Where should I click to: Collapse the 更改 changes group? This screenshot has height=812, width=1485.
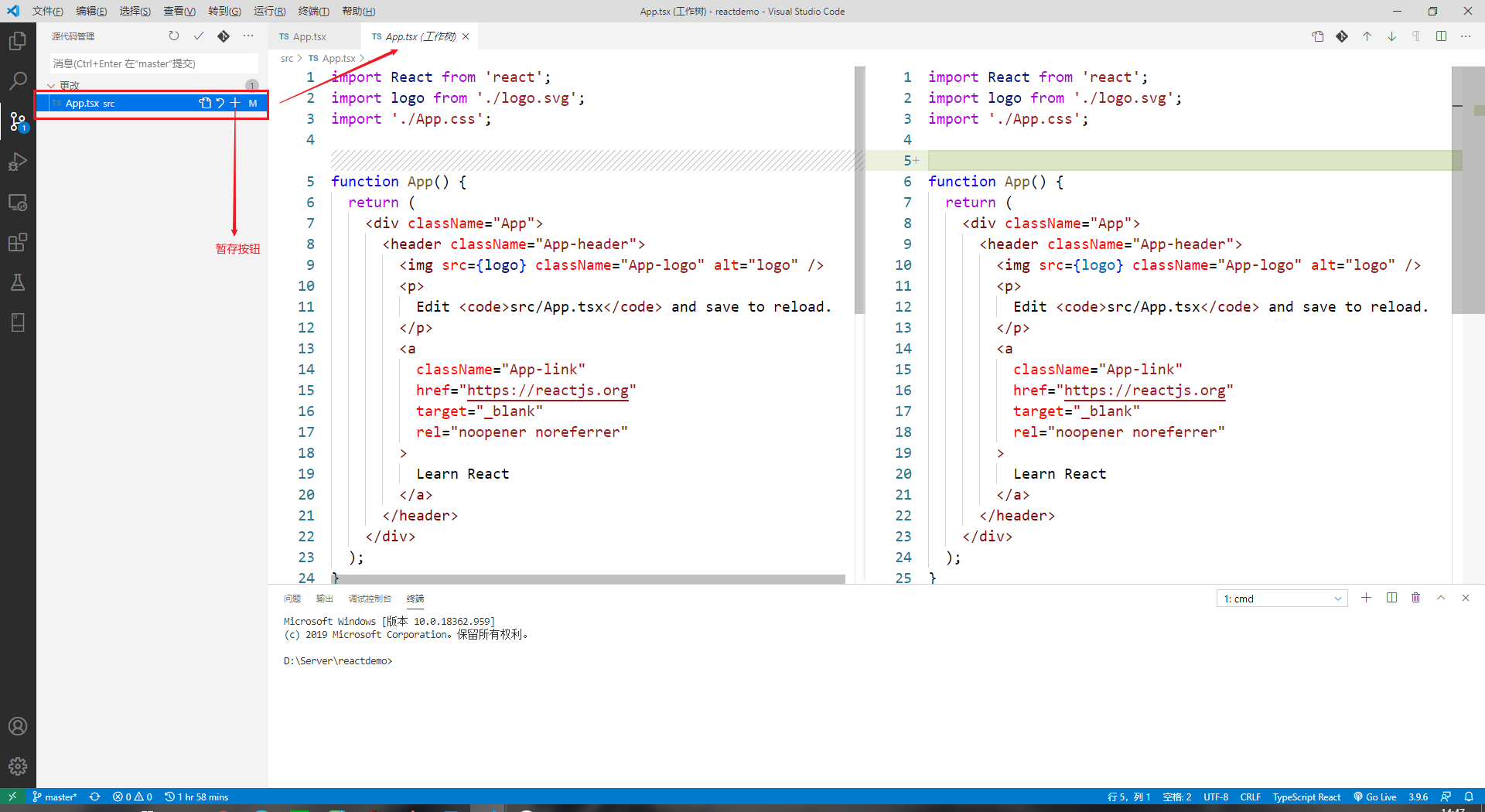(52, 85)
